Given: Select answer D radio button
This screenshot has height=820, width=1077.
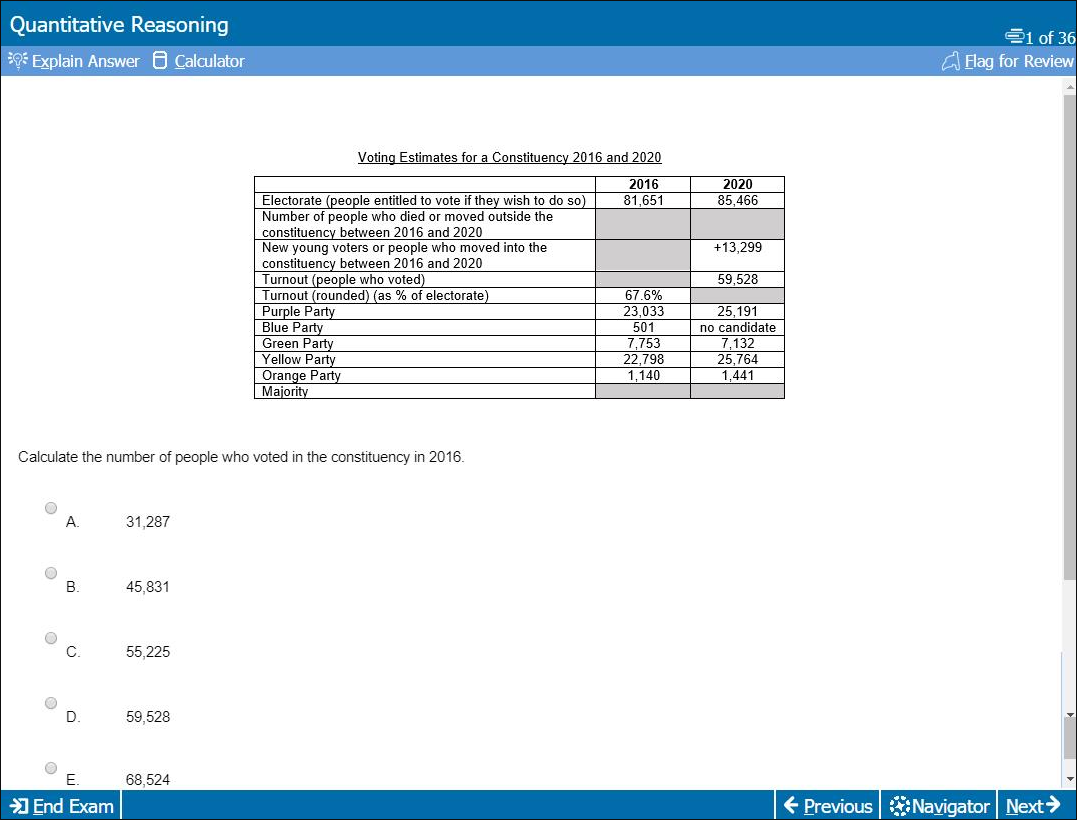Looking at the screenshot, I should [x=51, y=703].
